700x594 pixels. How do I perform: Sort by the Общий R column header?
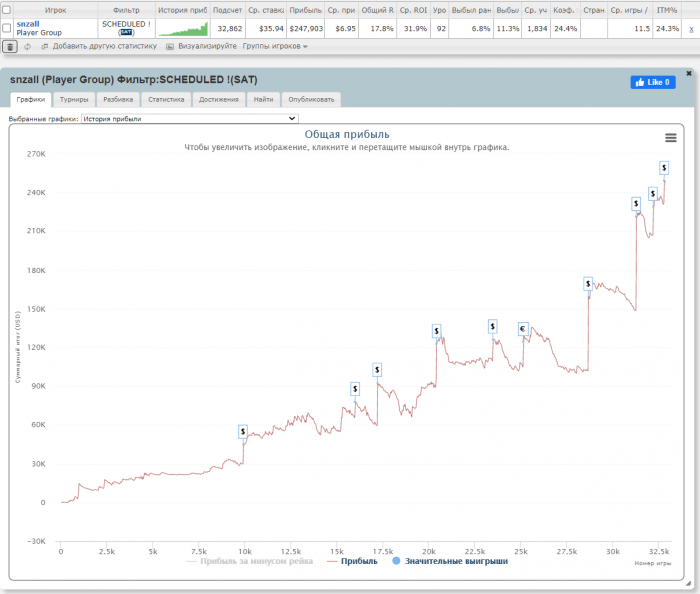377,10
